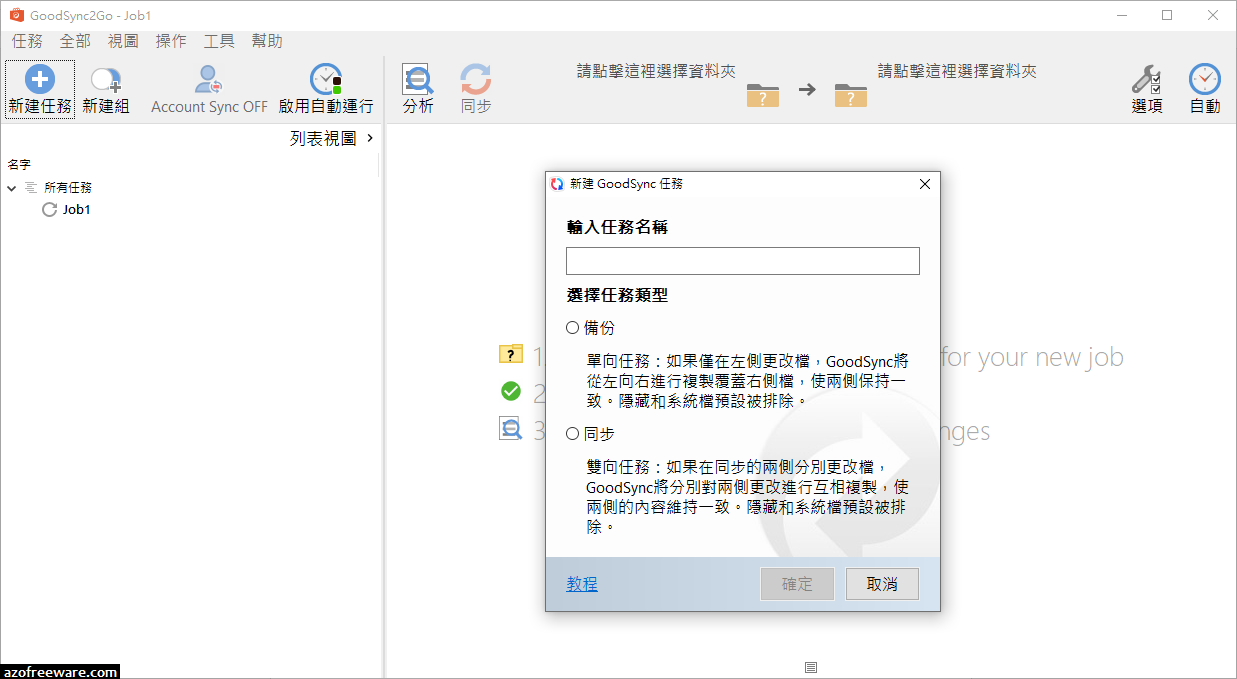Open the 工具 menu
Screen dimensions: 1237x679
pyautogui.click(x=219, y=41)
